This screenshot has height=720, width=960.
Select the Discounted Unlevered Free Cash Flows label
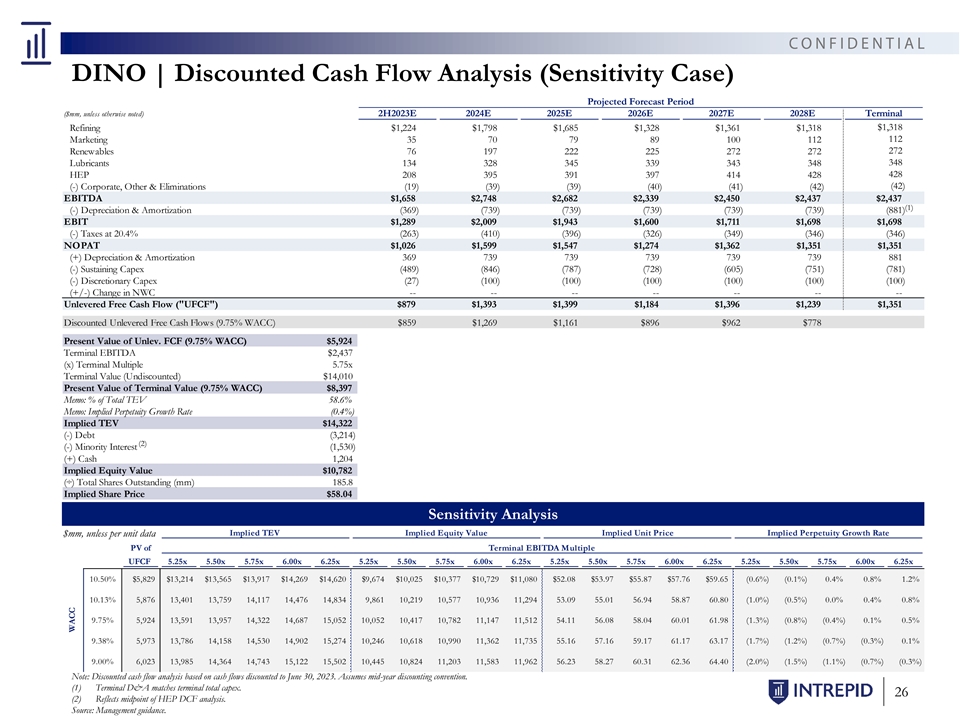[170, 323]
